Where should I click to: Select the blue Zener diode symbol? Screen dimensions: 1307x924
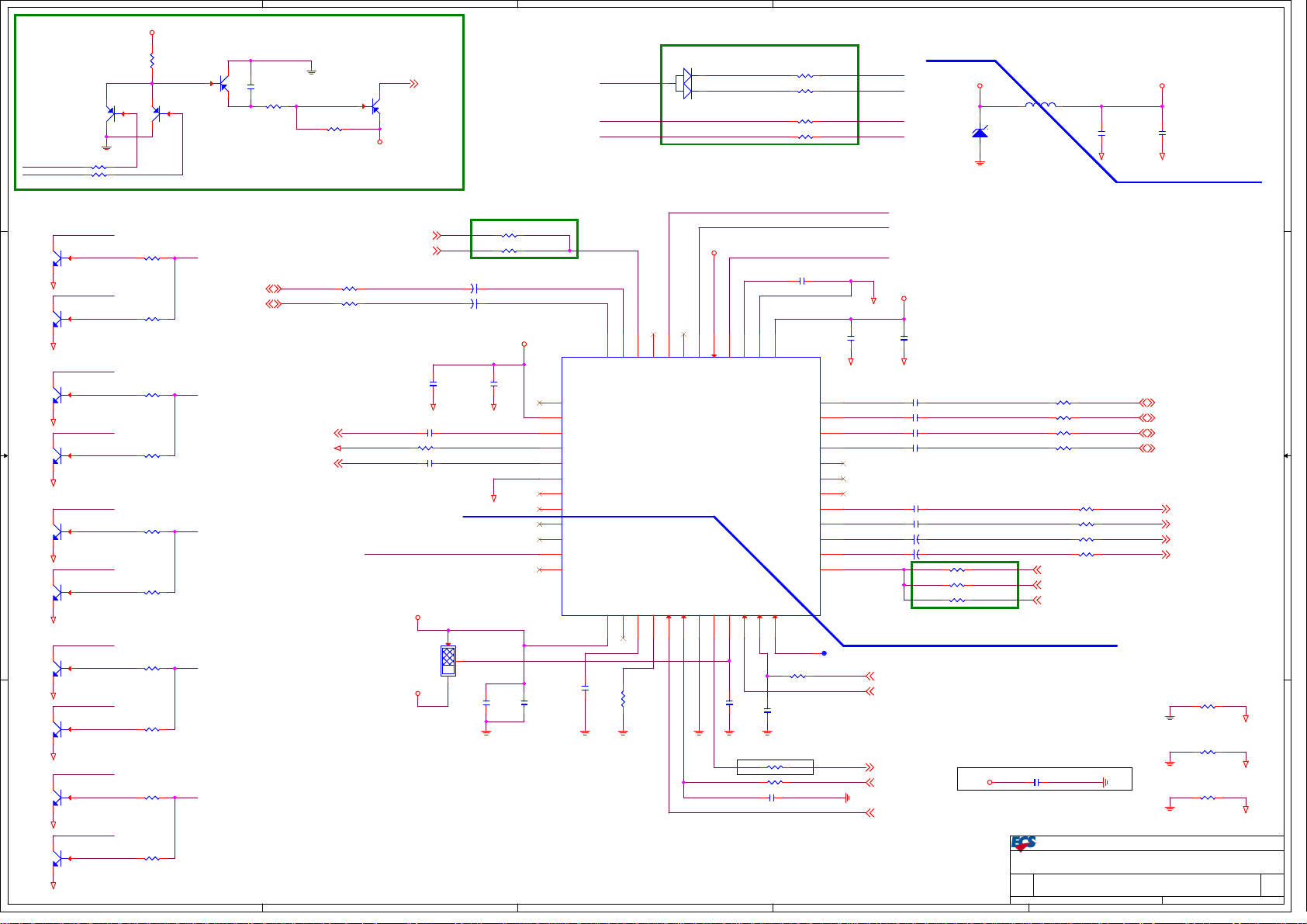tap(980, 133)
